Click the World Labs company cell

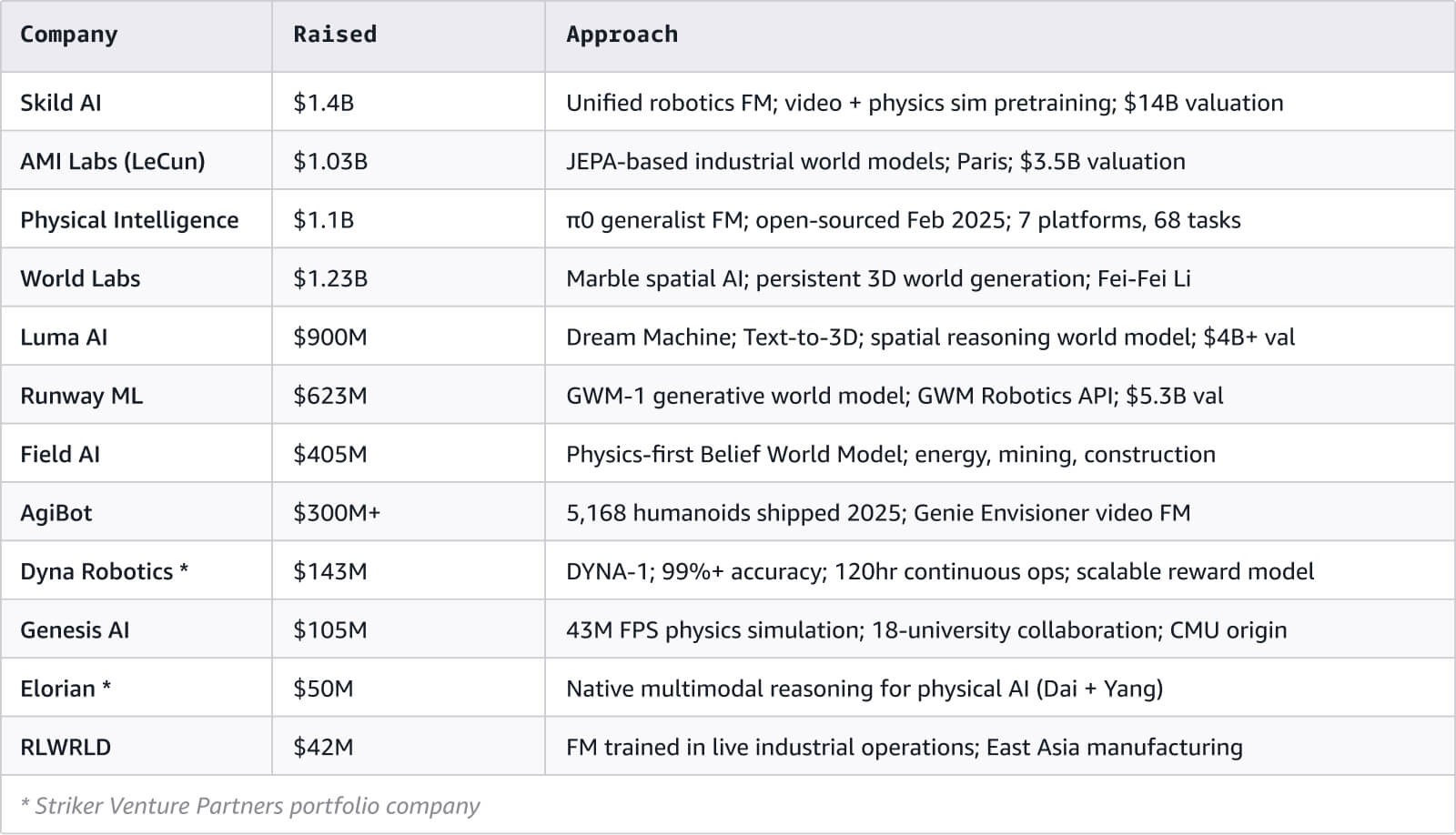[x=80, y=278]
